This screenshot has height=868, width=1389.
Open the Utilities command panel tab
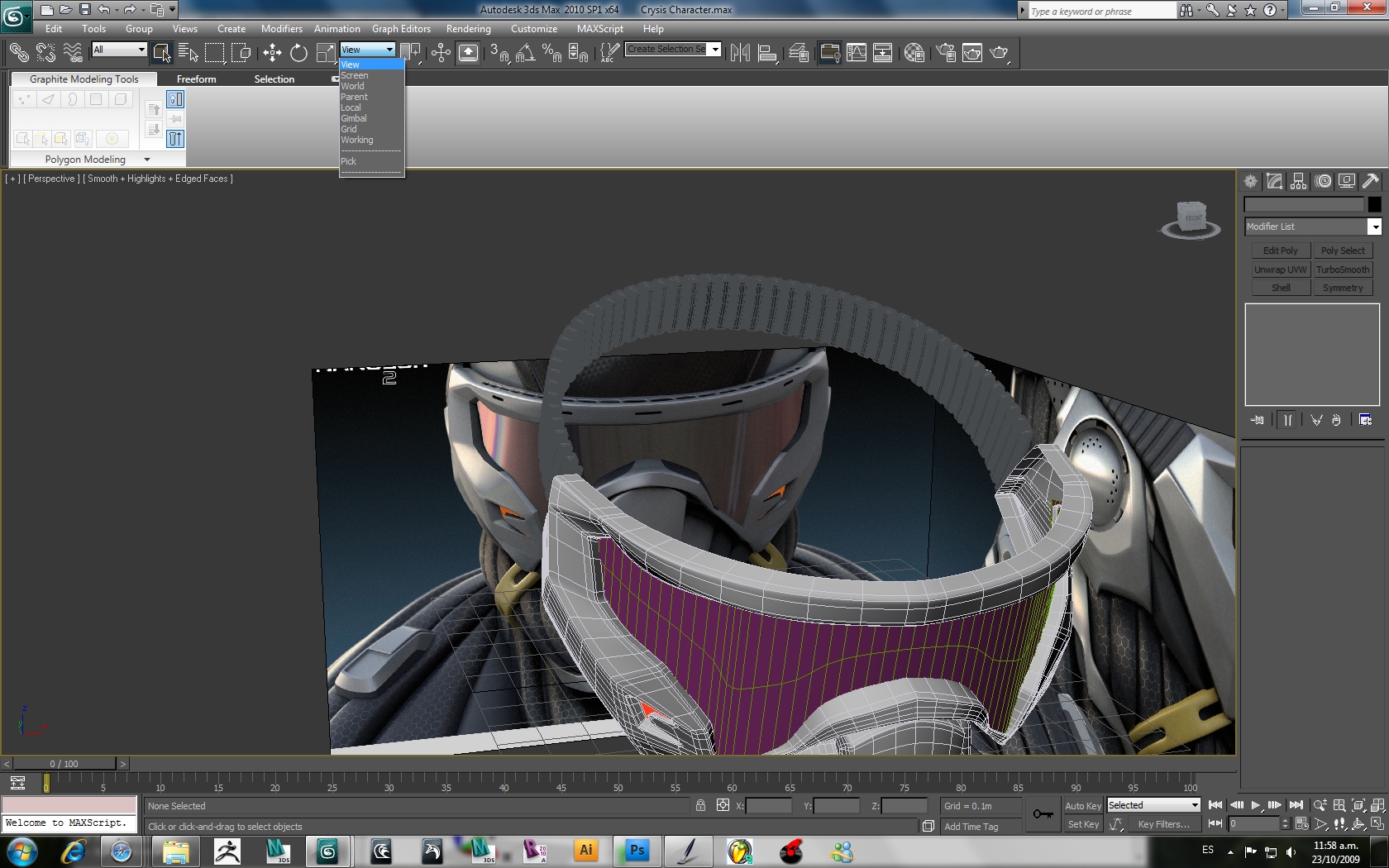coord(1371,181)
